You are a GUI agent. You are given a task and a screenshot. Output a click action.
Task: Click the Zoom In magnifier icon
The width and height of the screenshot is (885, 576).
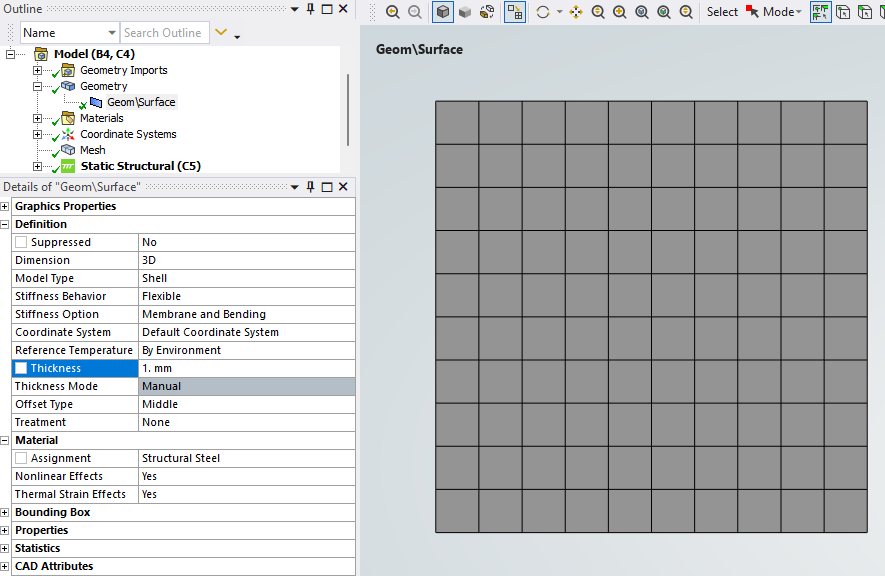(x=620, y=11)
